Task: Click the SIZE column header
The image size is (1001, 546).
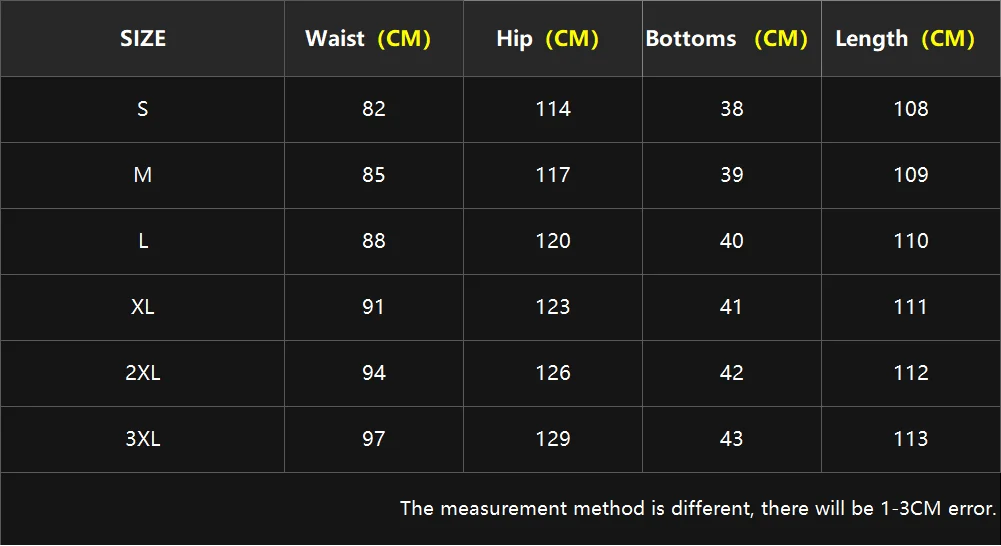Action: 143,39
